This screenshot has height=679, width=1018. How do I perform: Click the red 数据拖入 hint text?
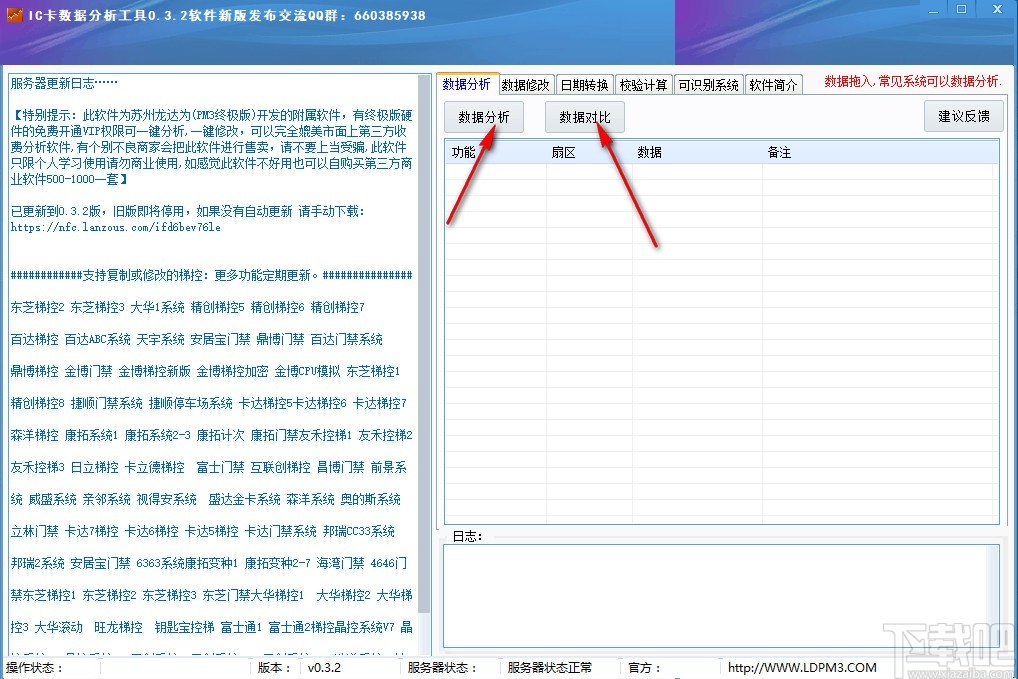coord(913,81)
